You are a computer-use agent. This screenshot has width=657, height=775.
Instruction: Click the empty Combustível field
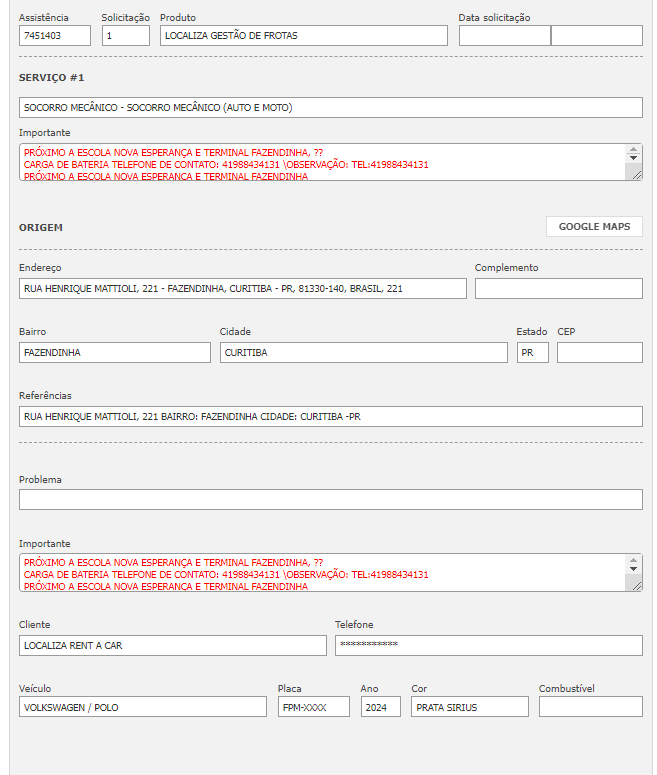click(590, 707)
